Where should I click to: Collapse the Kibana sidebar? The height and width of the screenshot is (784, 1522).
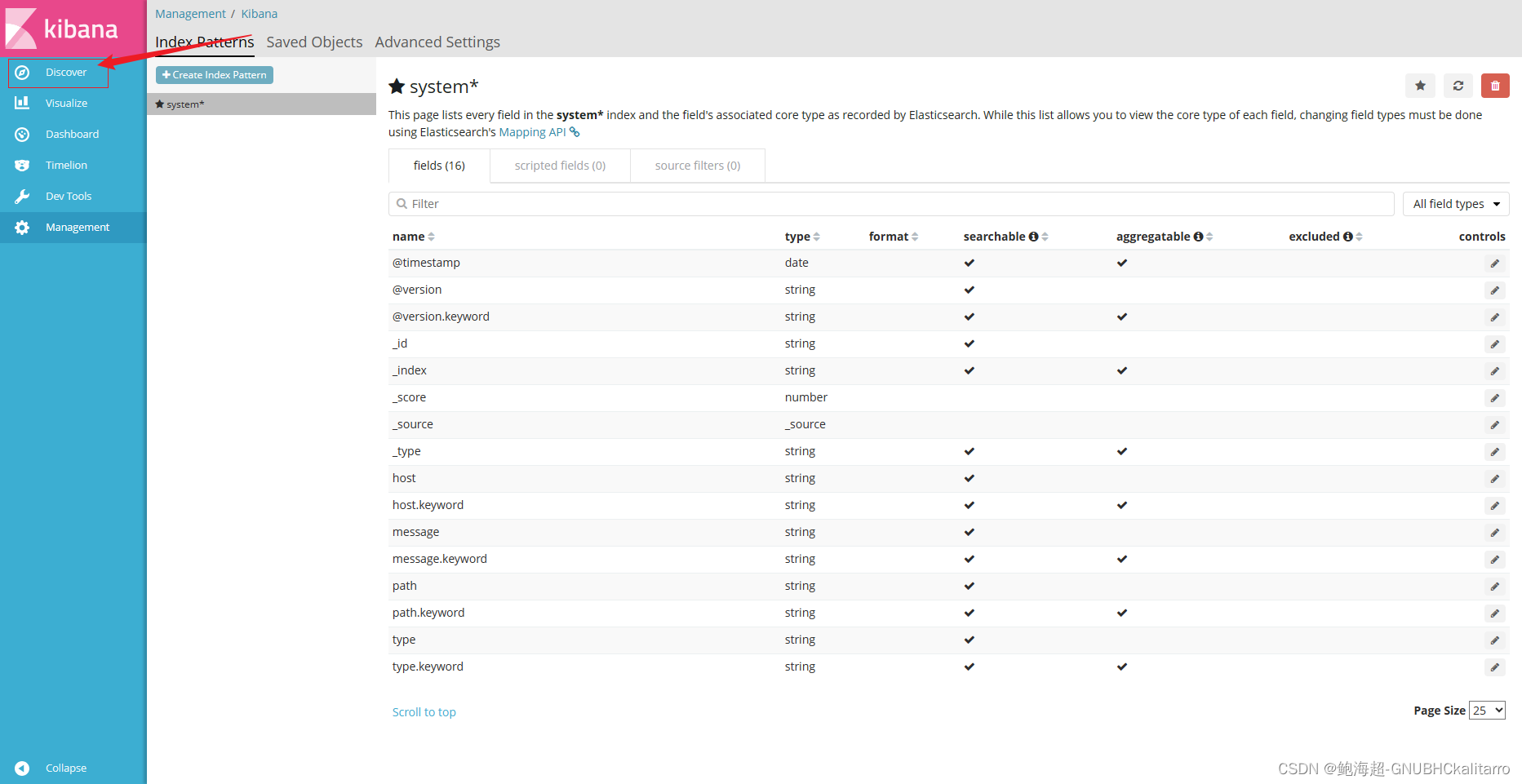tap(65, 768)
